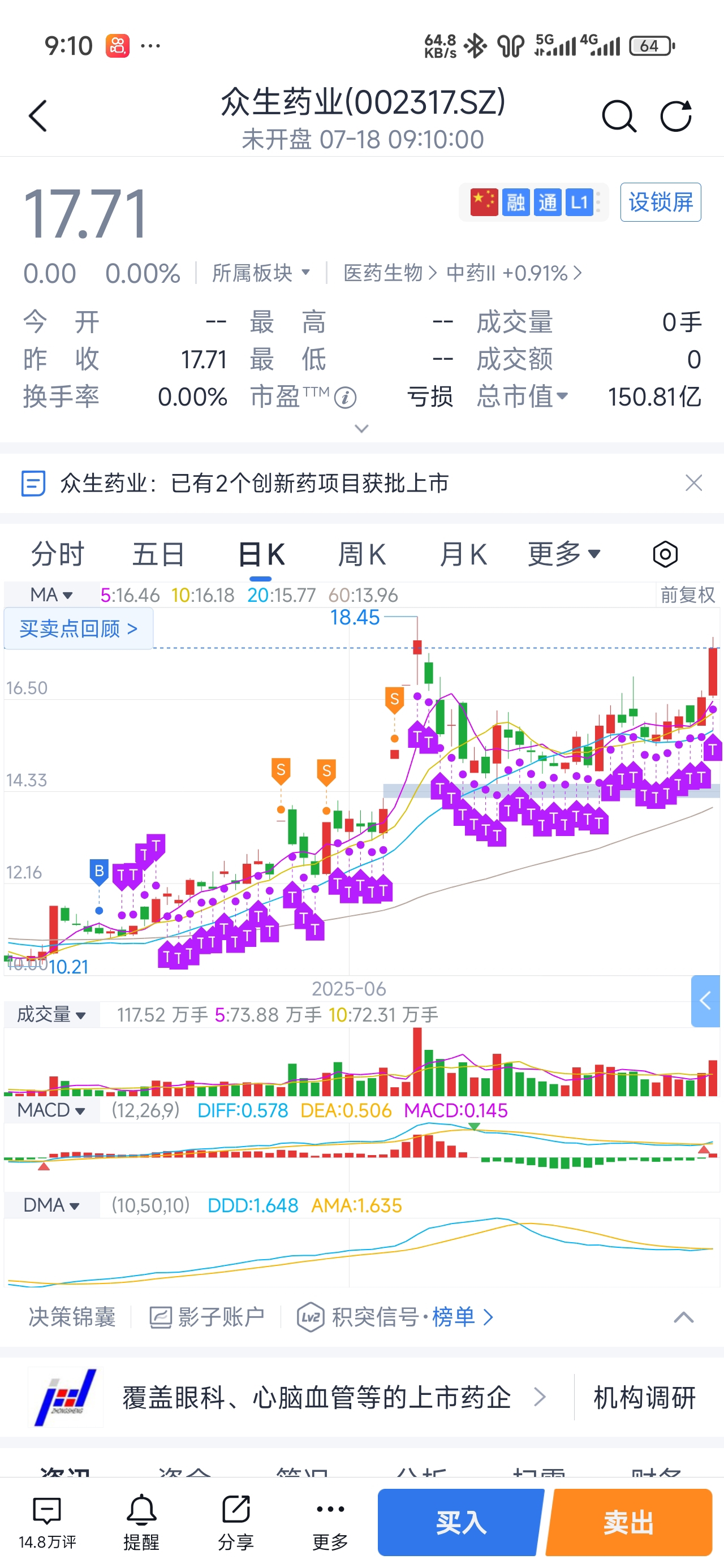Tap the 17.71 current price
724x1568 pixels.
[x=86, y=214]
